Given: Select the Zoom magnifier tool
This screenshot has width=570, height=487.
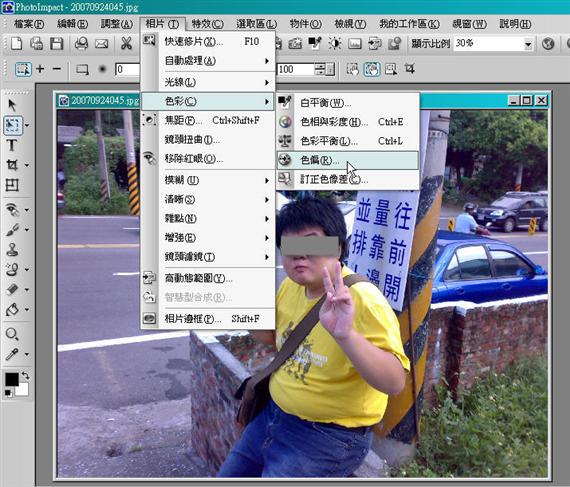Looking at the screenshot, I should point(12,334).
